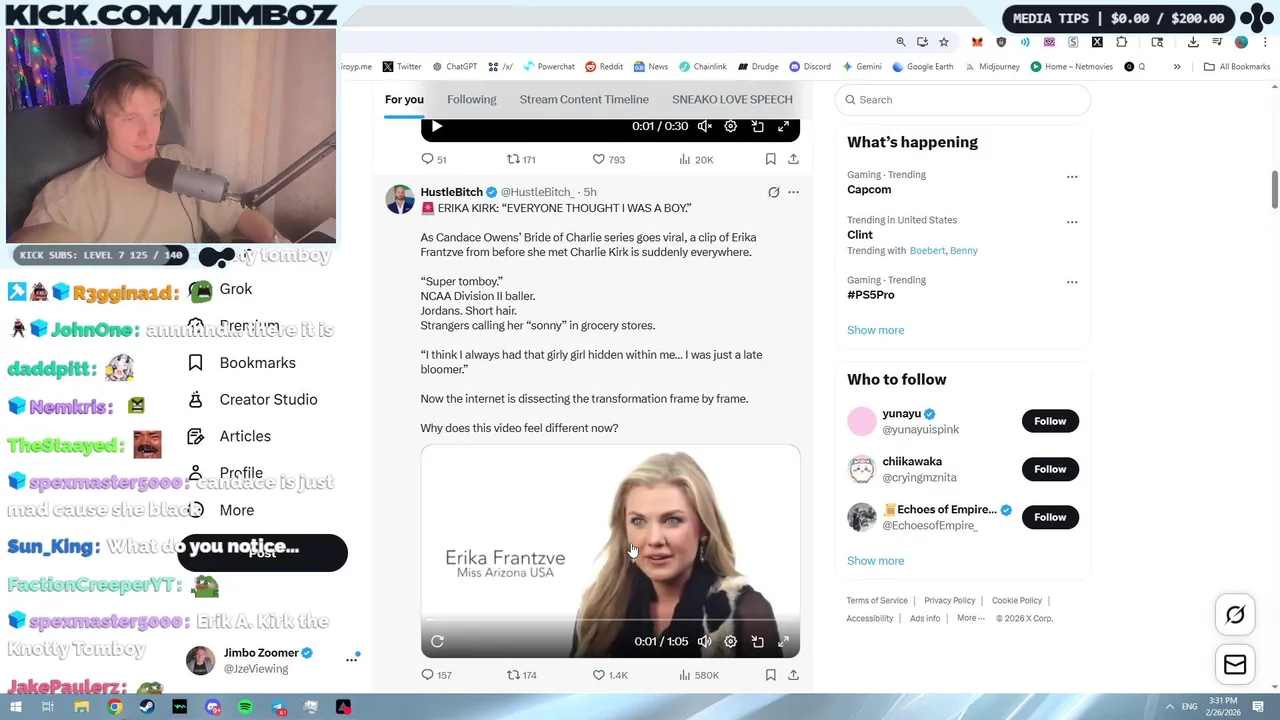Follow chiikawaka

pyautogui.click(x=1050, y=469)
